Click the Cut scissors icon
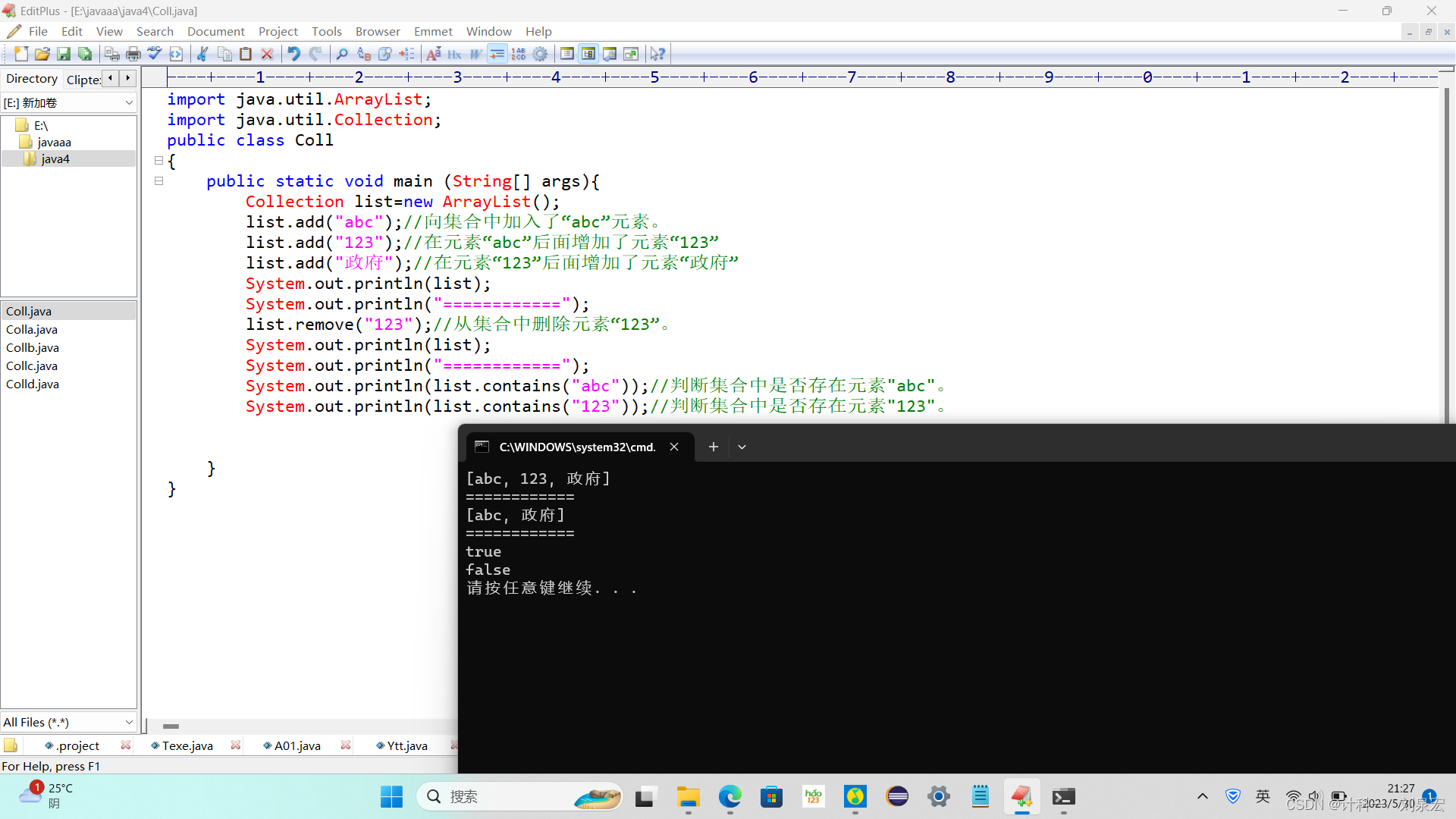The height and width of the screenshot is (819, 1456). [x=202, y=54]
